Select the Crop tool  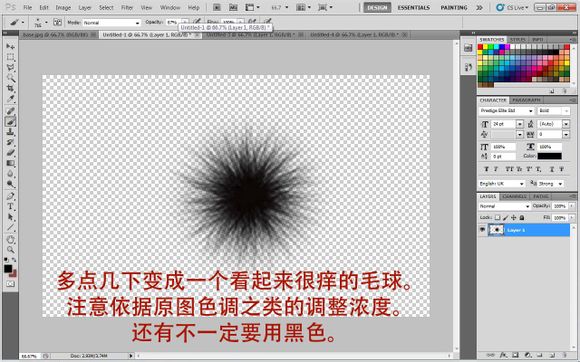pos(10,88)
